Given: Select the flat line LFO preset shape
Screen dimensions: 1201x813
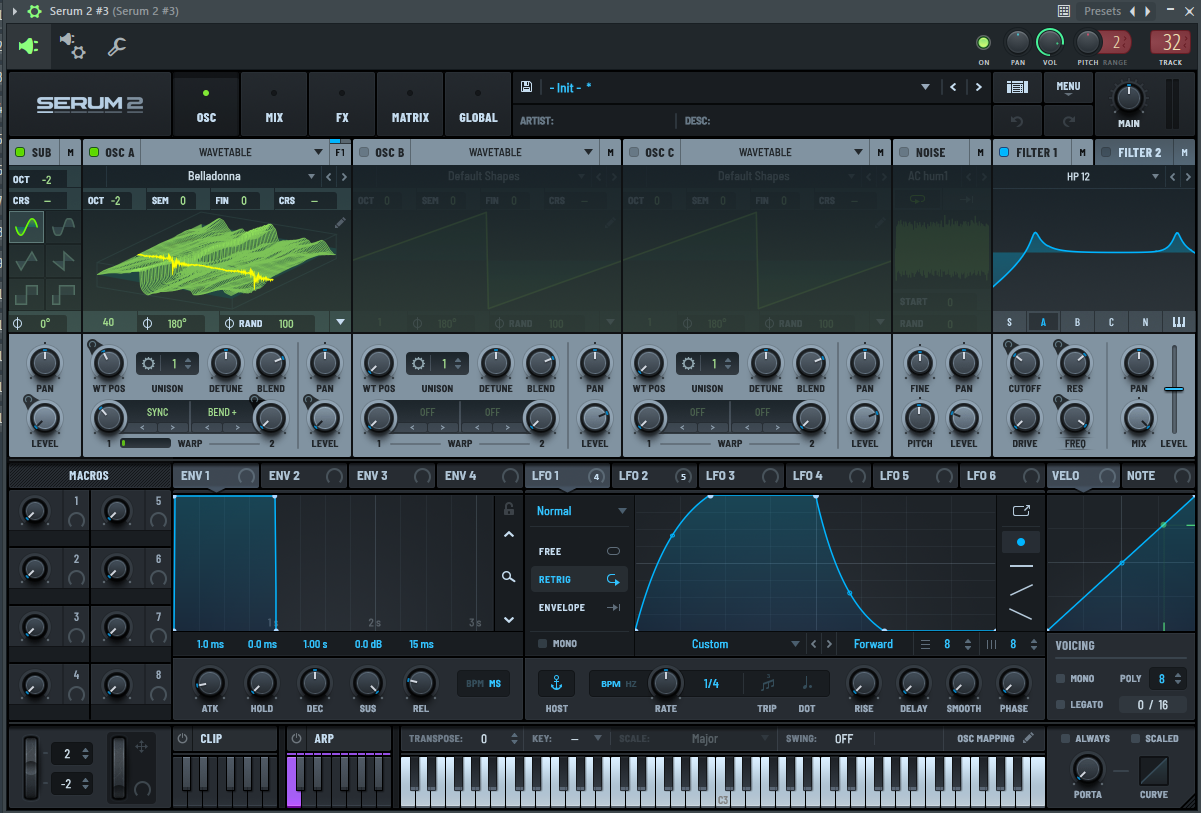Looking at the screenshot, I should click(x=1021, y=566).
